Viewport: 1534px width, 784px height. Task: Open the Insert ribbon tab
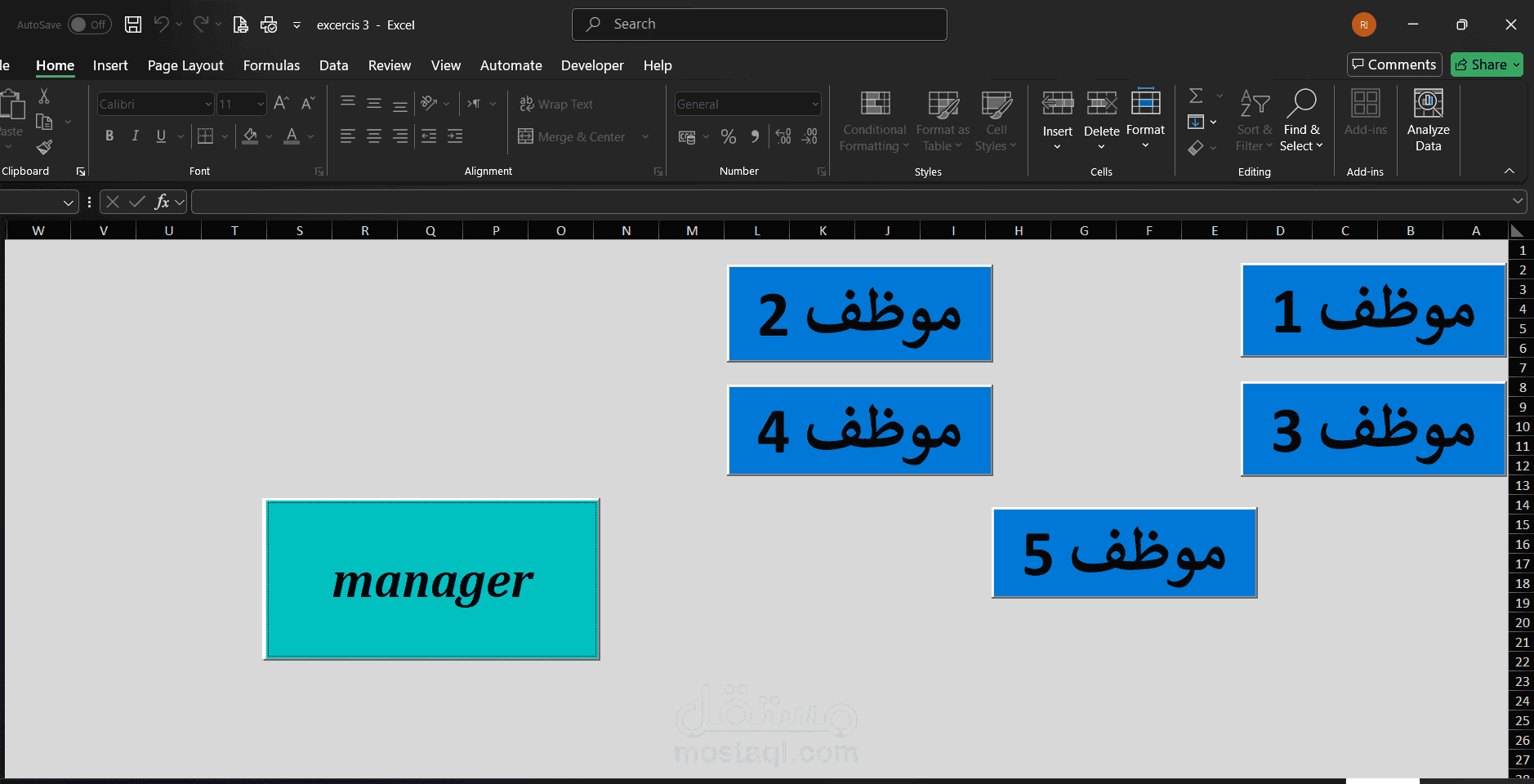pyautogui.click(x=110, y=65)
